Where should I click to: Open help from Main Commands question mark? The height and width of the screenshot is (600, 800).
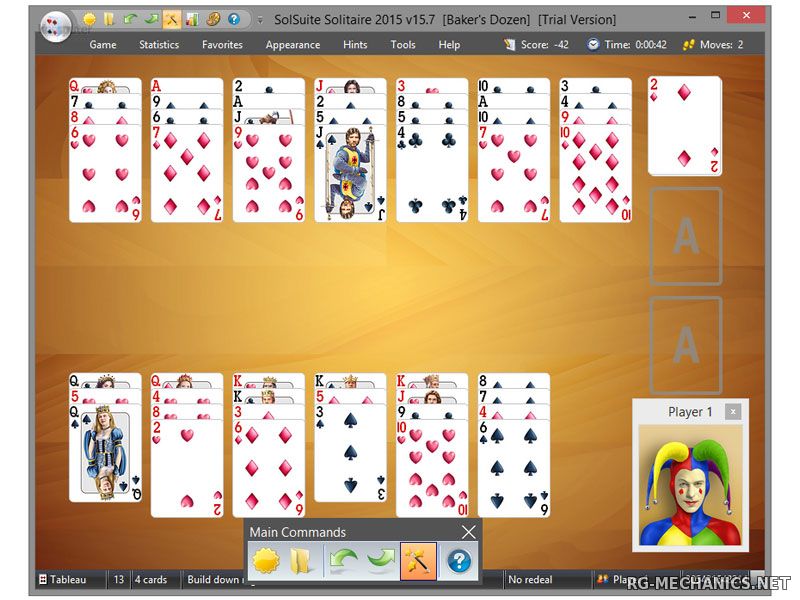click(x=458, y=561)
